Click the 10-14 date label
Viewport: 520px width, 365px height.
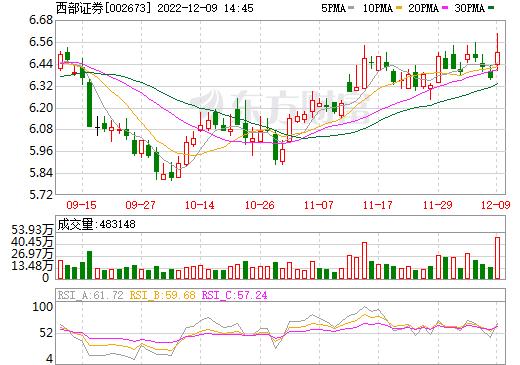pos(200,205)
